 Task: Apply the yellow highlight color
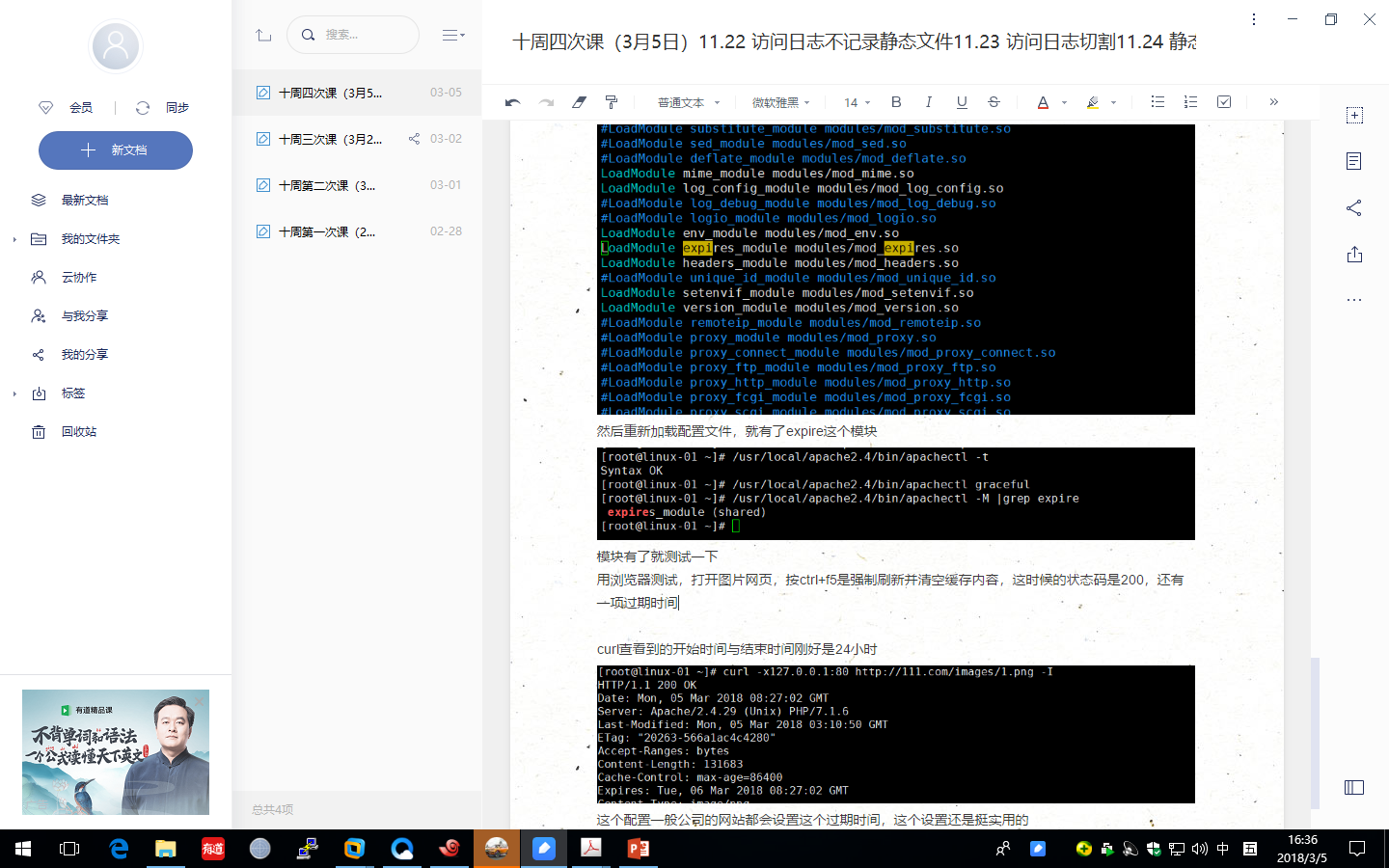click(1093, 102)
